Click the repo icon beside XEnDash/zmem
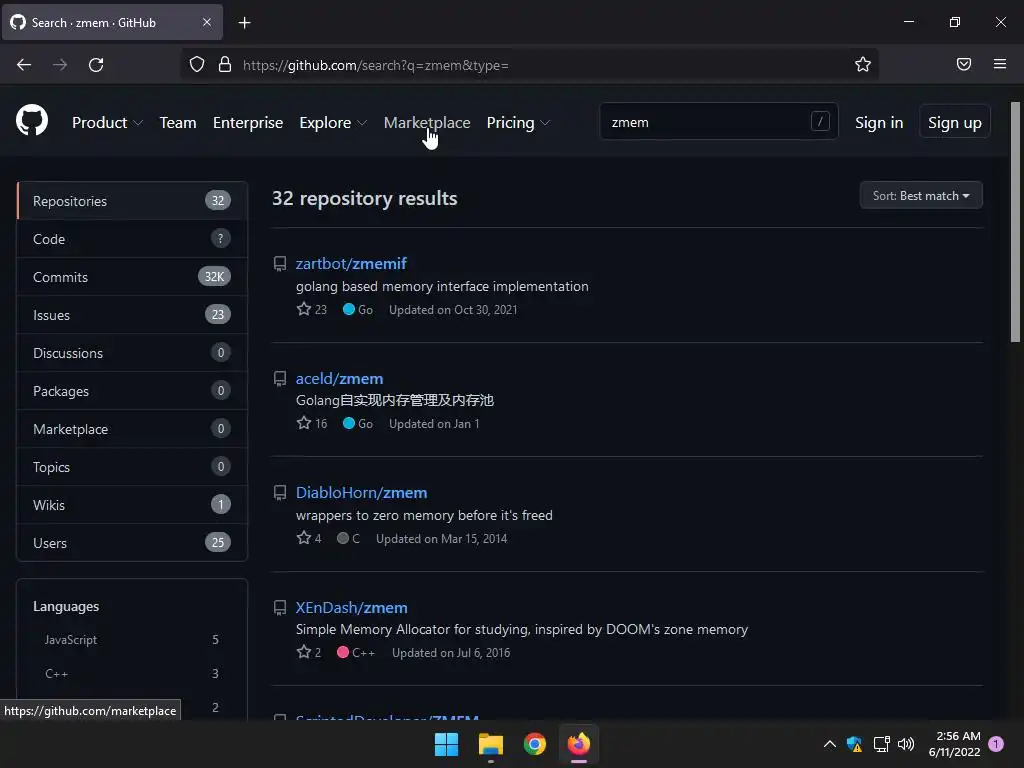This screenshot has height=768, width=1024. (x=280, y=608)
